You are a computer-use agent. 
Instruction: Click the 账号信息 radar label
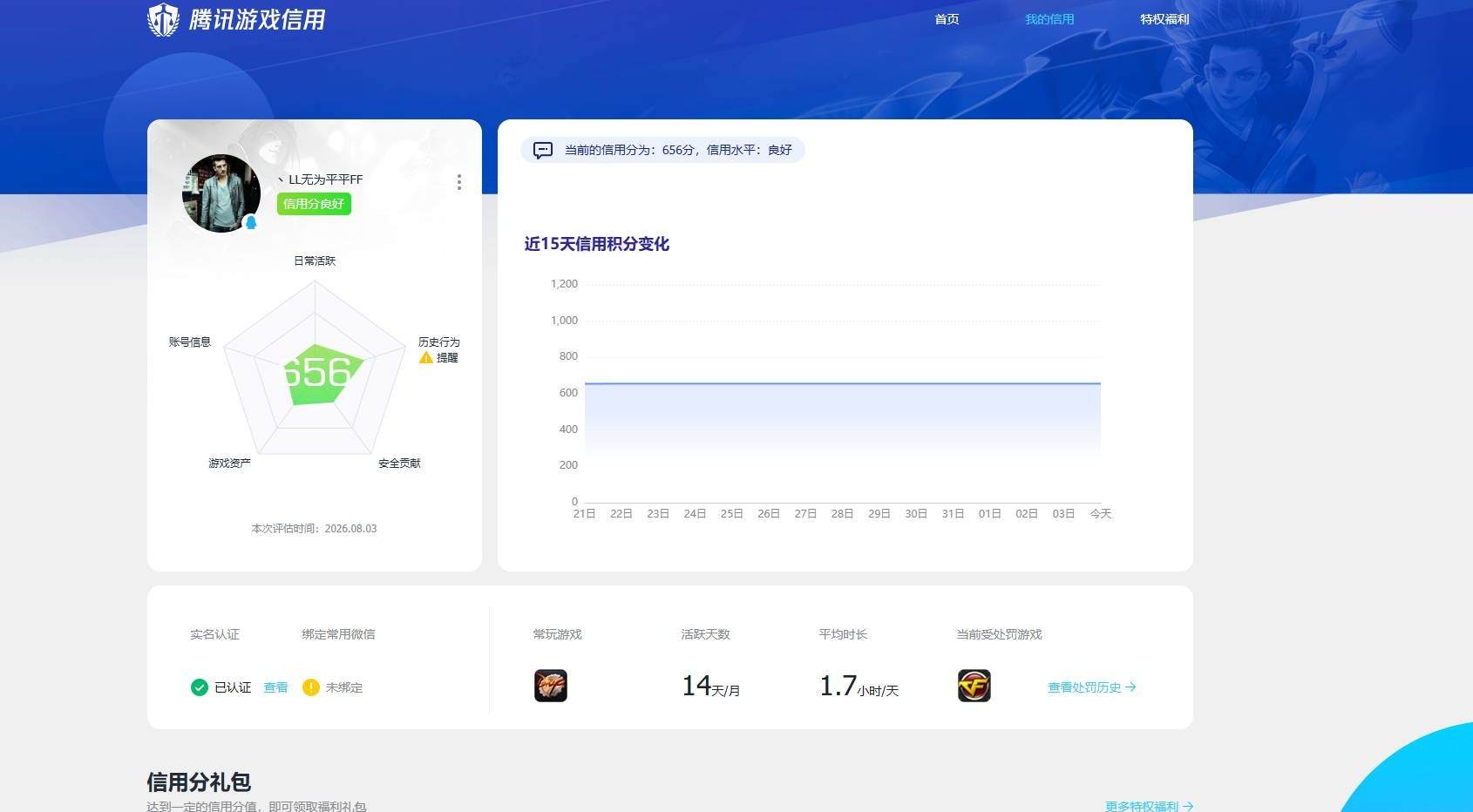(190, 342)
